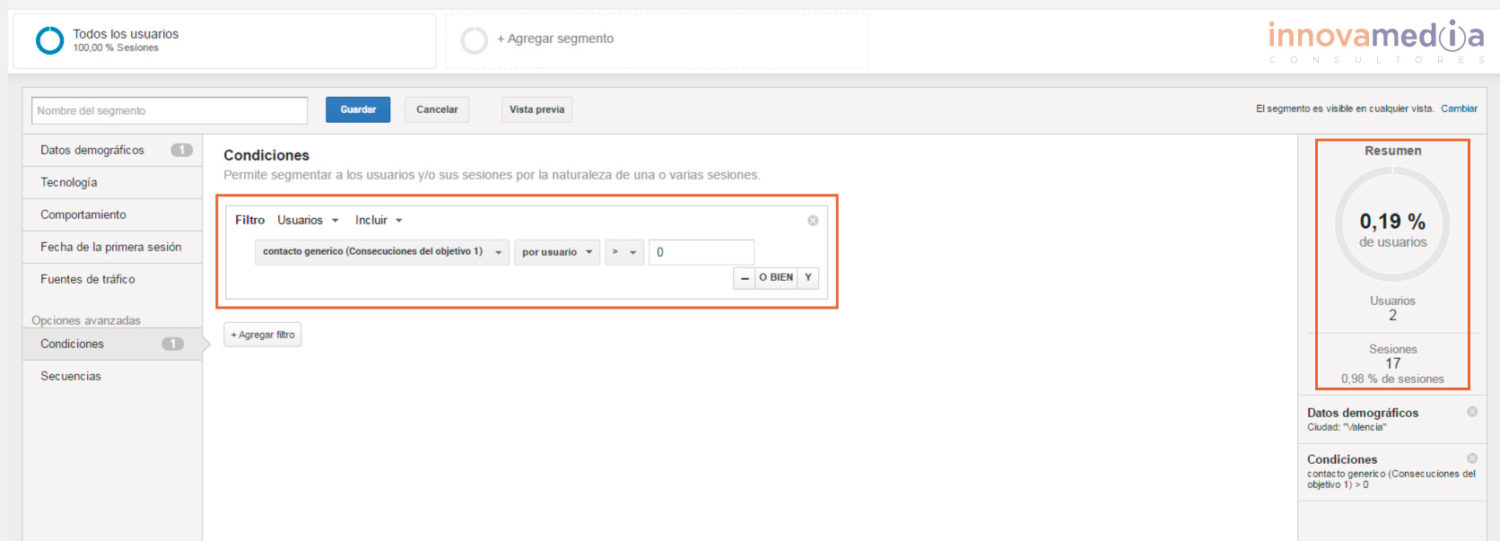Screen dimensions: 1500x541
Task: Remove Condiciones from the summary panel
Action: coord(1472,458)
